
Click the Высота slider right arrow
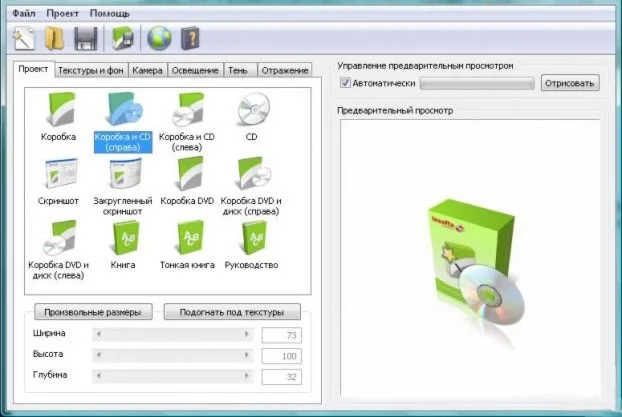coord(247,356)
